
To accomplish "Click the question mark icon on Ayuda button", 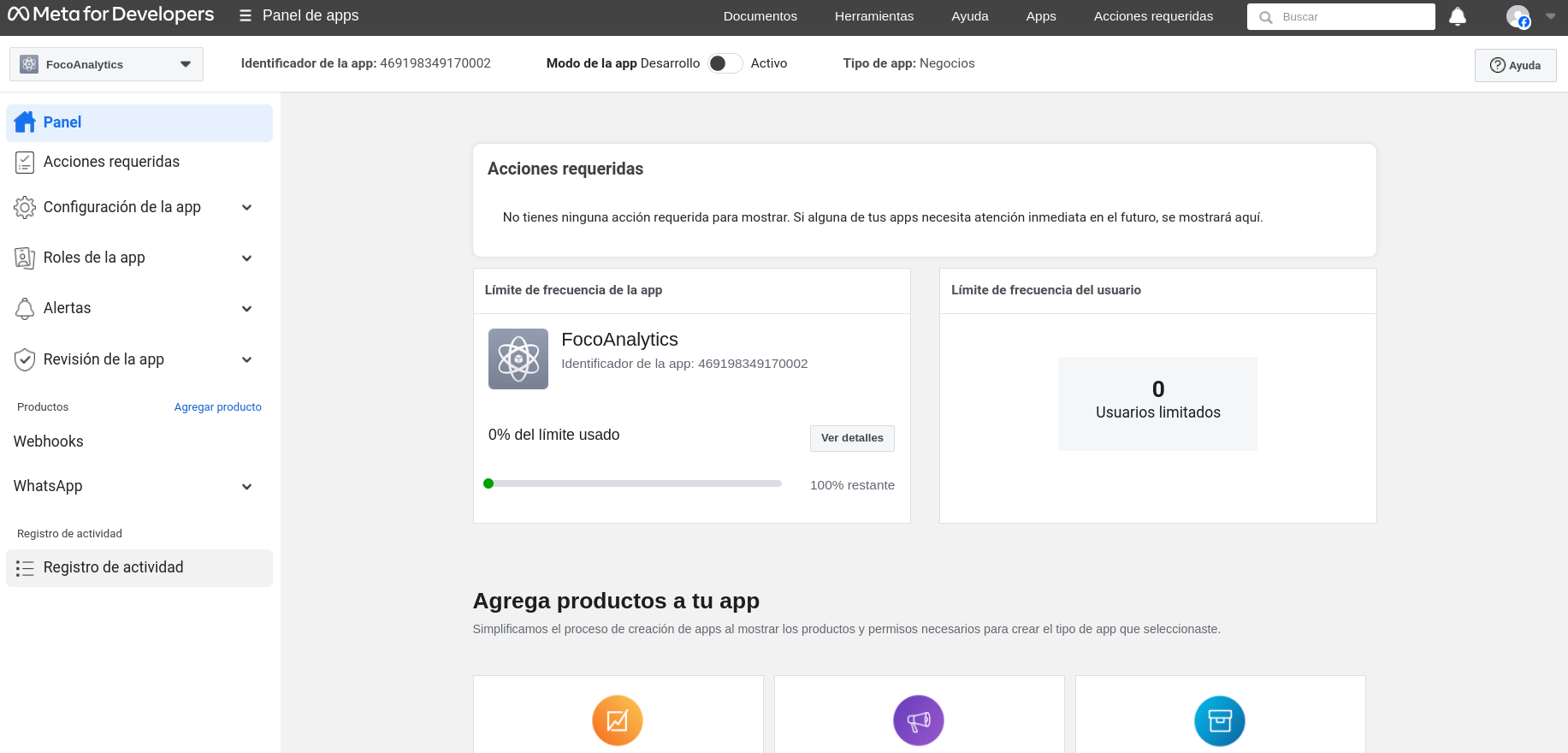I will [x=1498, y=65].
